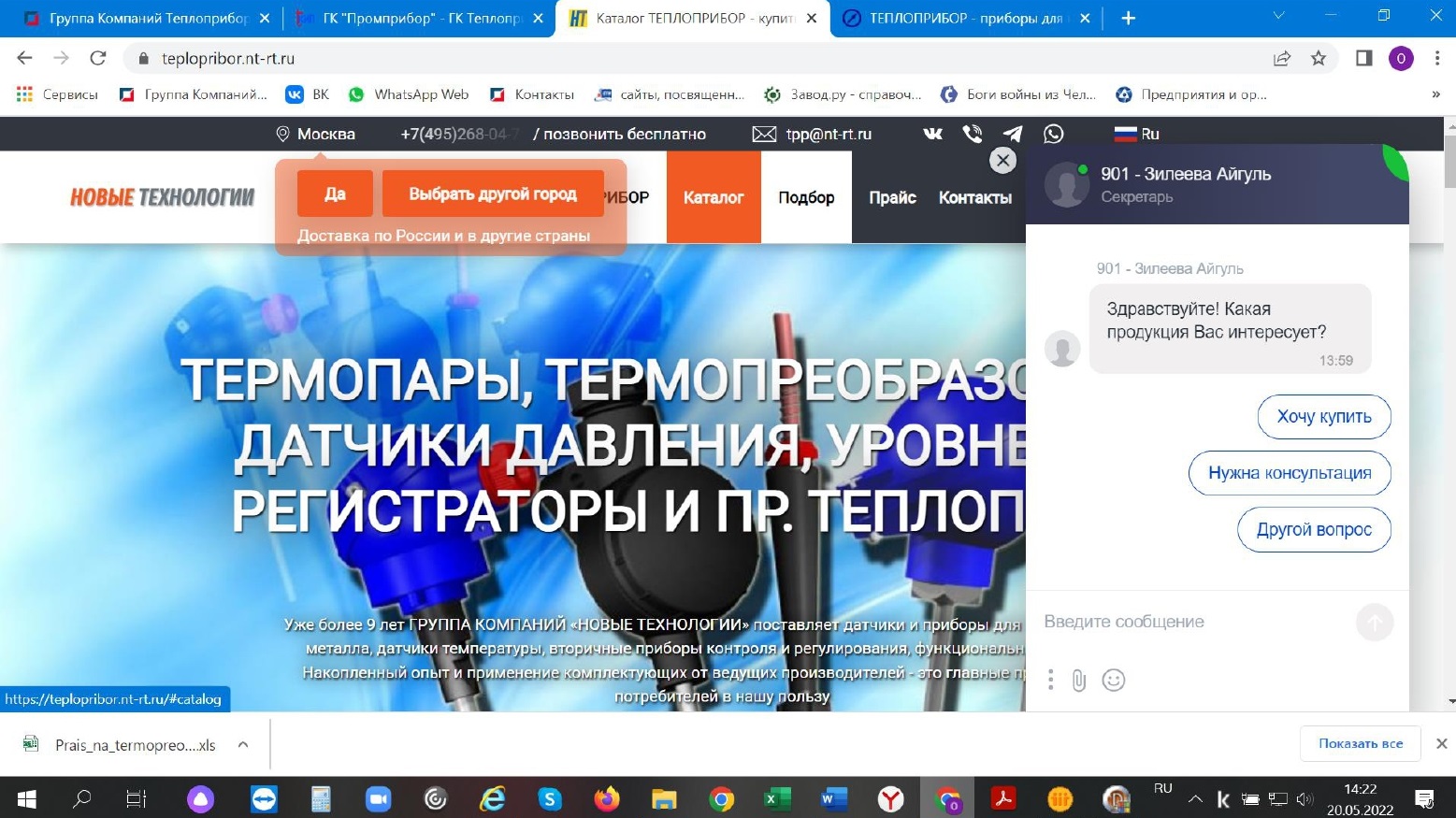Open Excel from the taskbar

pyautogui.click(x=777, y=798)
